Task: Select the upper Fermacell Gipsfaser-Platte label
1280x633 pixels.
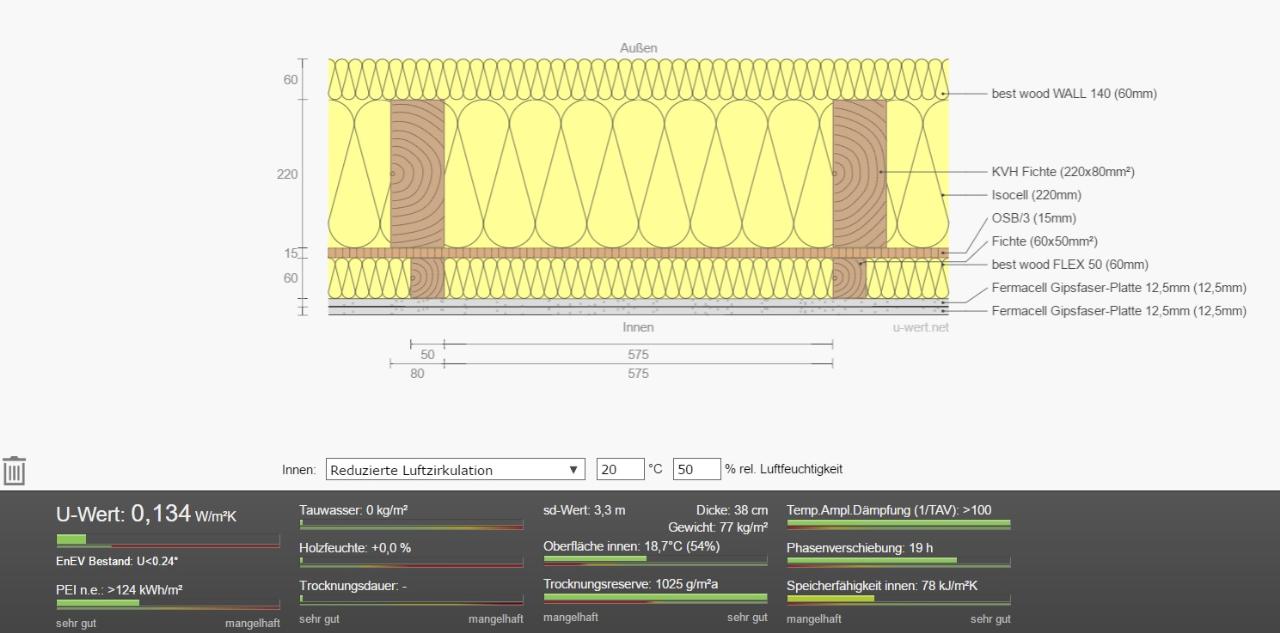Action: [x=1119, y=288]
